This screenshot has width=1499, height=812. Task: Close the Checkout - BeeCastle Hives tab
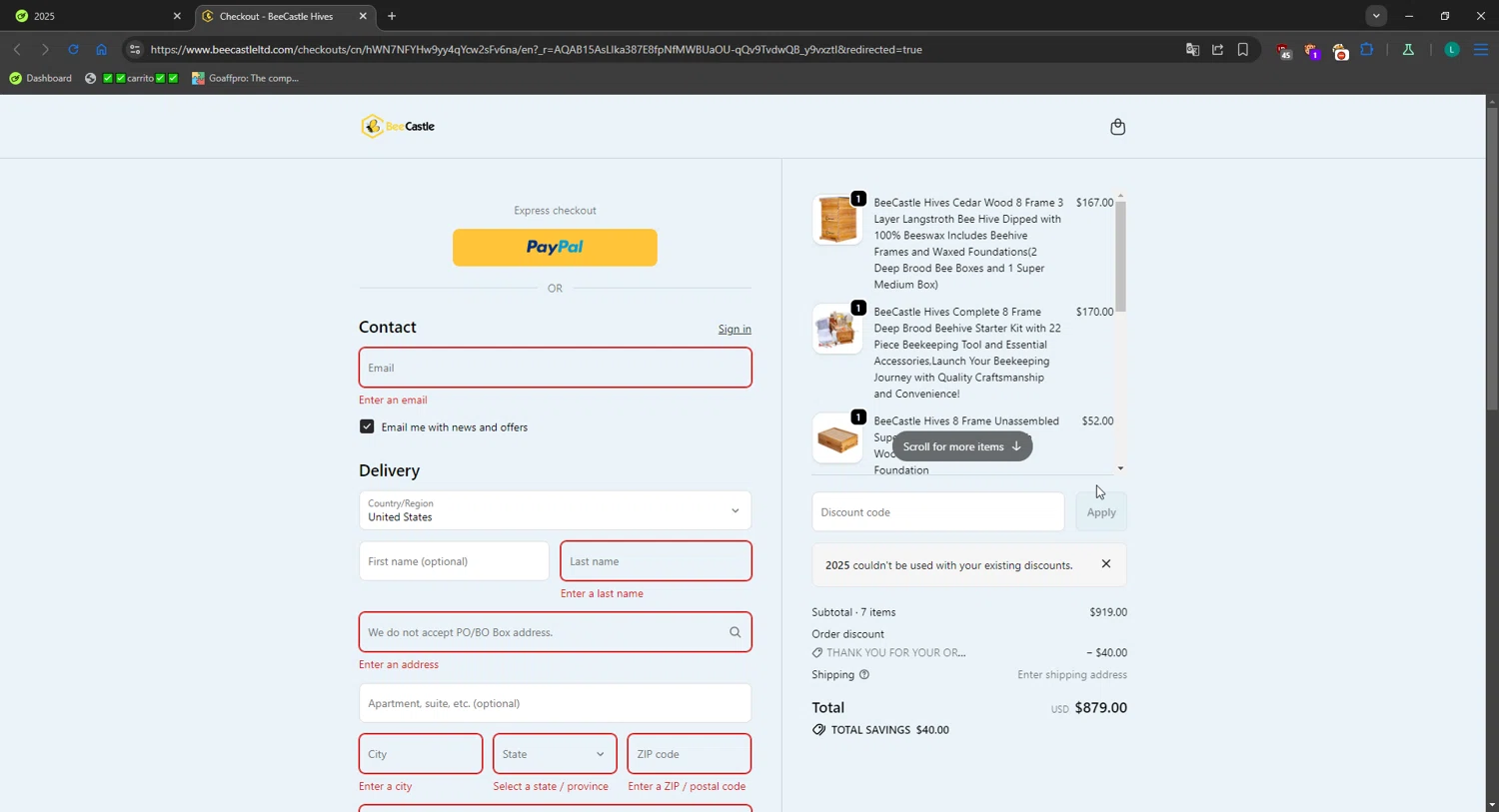coord(363,16)
